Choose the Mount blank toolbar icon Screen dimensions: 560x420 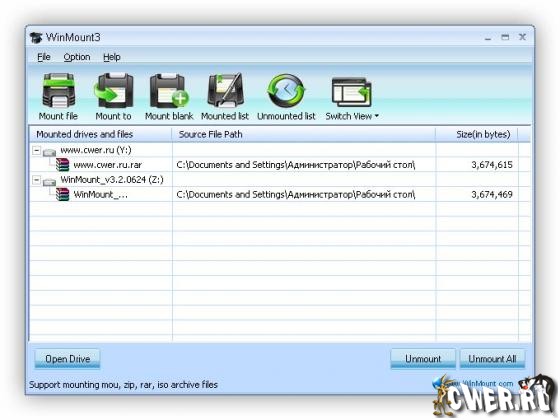pos(169,96)
